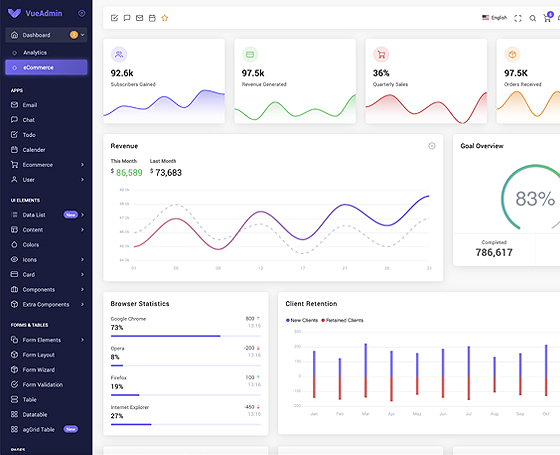The width and height of the screenshot is (560, 455).
Task: Click the Content layout icon
Action: [x=14, y=230]
